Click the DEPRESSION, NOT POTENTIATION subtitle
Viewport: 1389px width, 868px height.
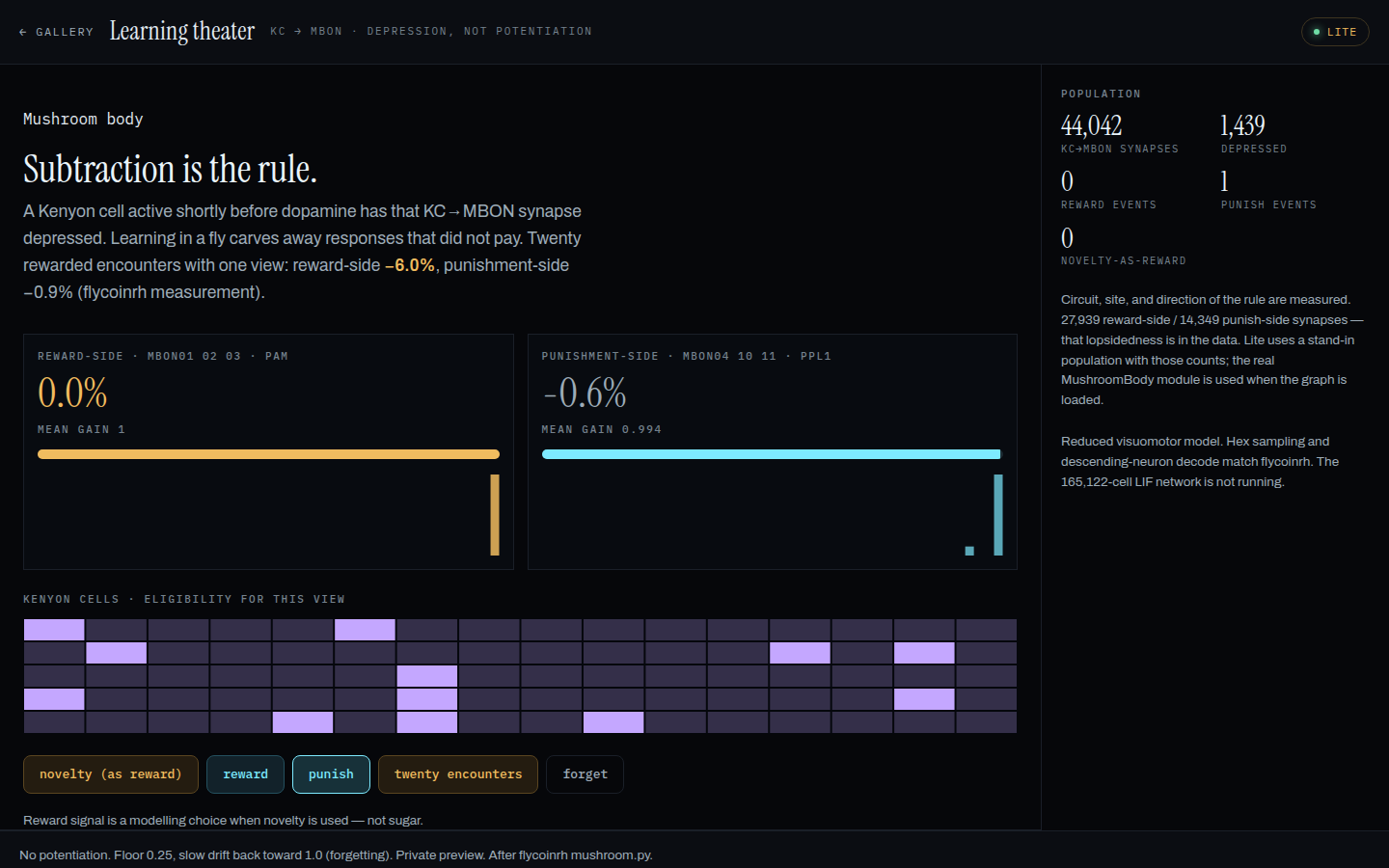click(x=479, y=32)
